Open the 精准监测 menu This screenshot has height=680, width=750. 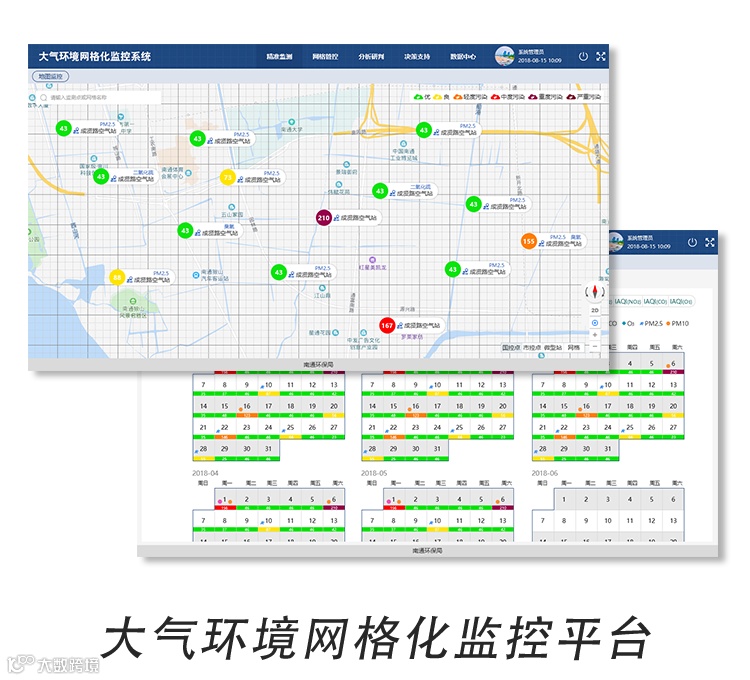(x=279, y=56)
